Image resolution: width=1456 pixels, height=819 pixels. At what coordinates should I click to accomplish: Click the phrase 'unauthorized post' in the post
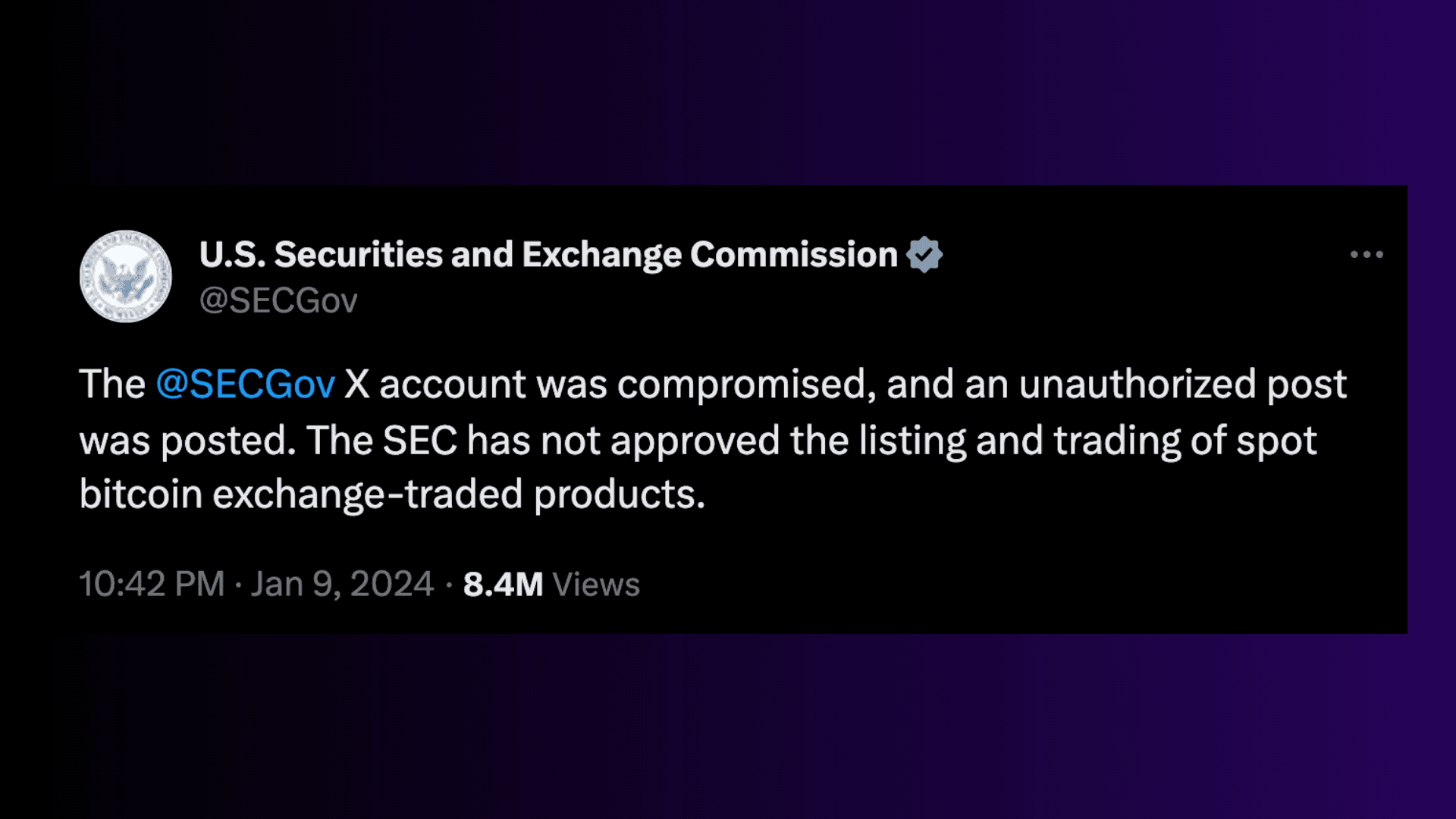click(x=1183, y=384)
